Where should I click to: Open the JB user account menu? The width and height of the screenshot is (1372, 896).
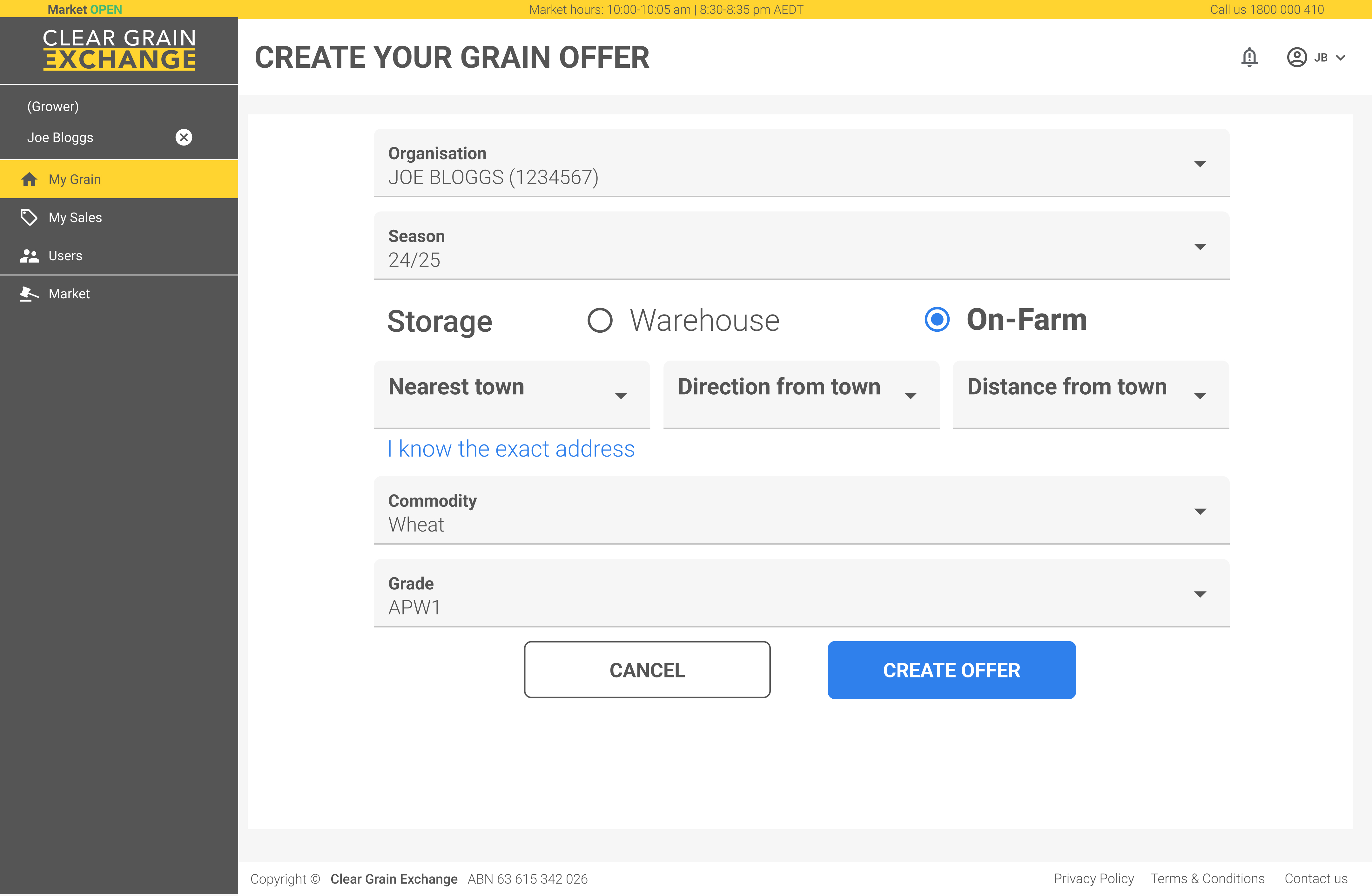pos(1316,57)
